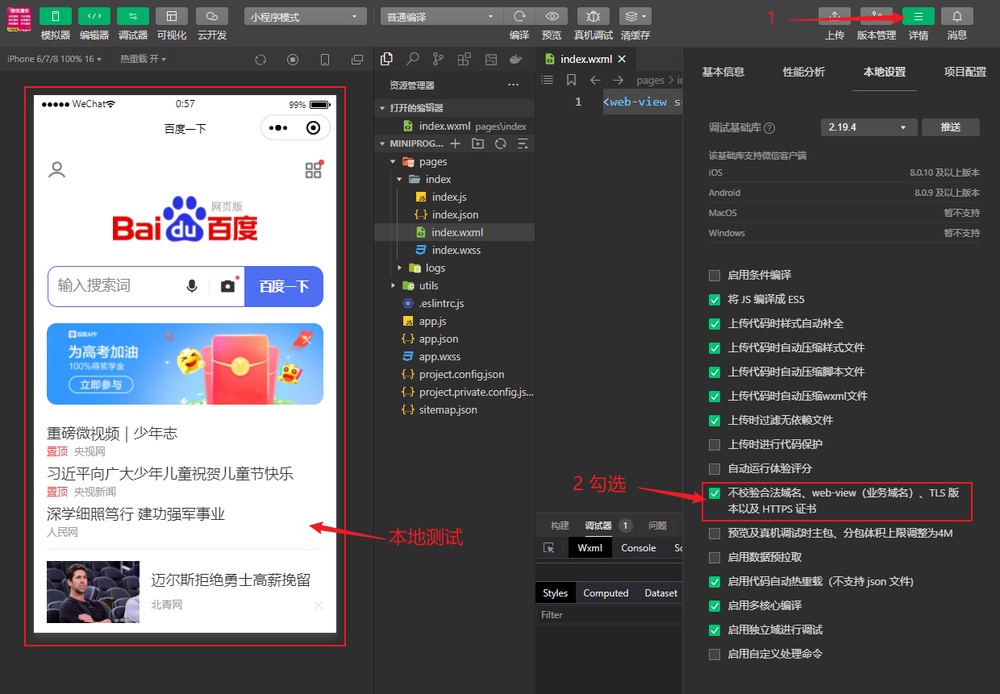Viewport: 1000px width, 694px height.
Task: Uncheck 不校验合法域名 checkbox
Action: pos(714,493)
